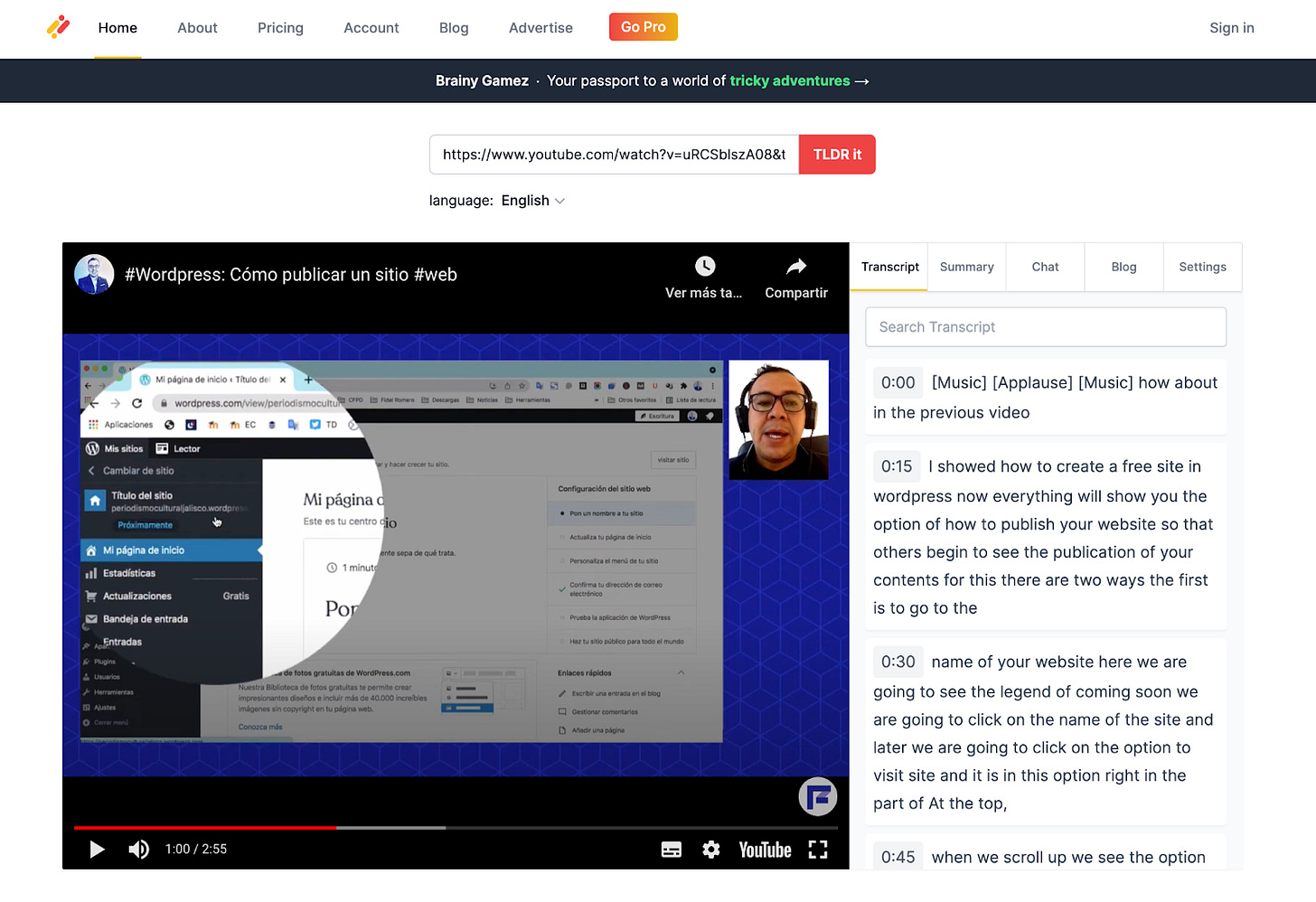Click the TLDR it button
The width and height of the screenshot is (1316, 902).
837,155
